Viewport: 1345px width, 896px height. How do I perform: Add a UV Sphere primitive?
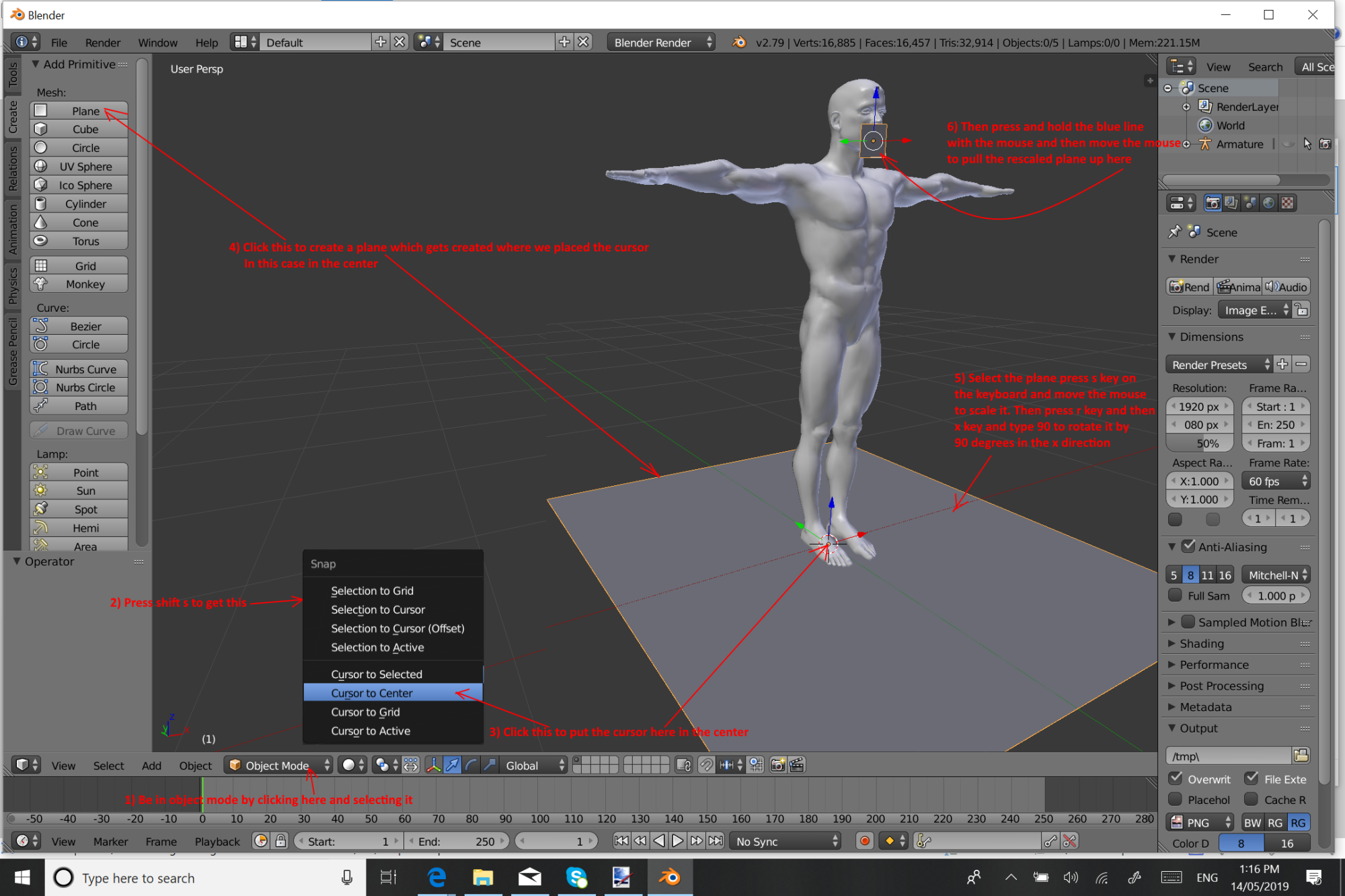[79, 167]
